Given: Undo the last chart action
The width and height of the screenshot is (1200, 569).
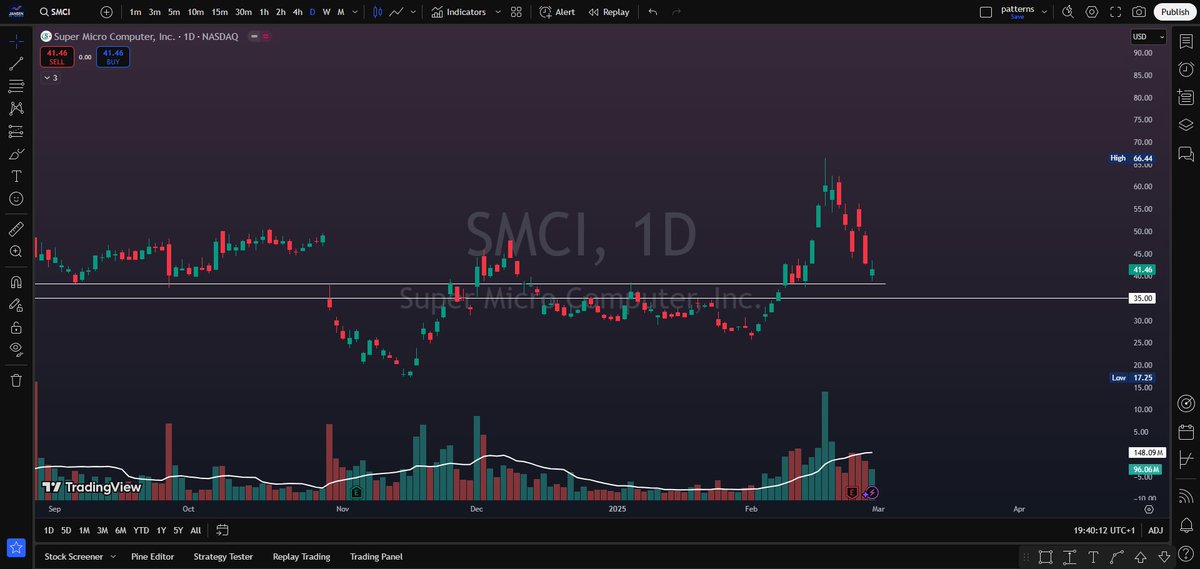Looking at the screenshot, I should pos(653,12).
